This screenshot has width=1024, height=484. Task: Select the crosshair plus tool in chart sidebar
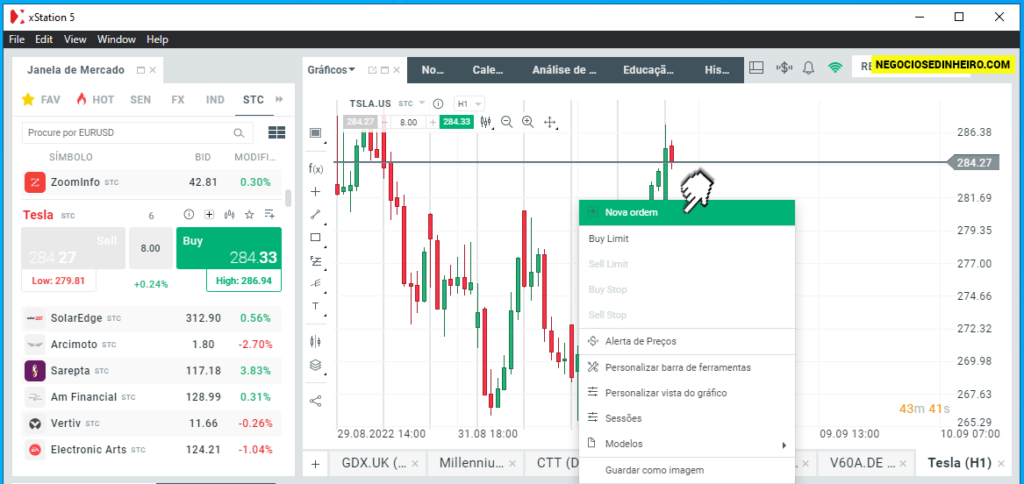tap(315, 191)
